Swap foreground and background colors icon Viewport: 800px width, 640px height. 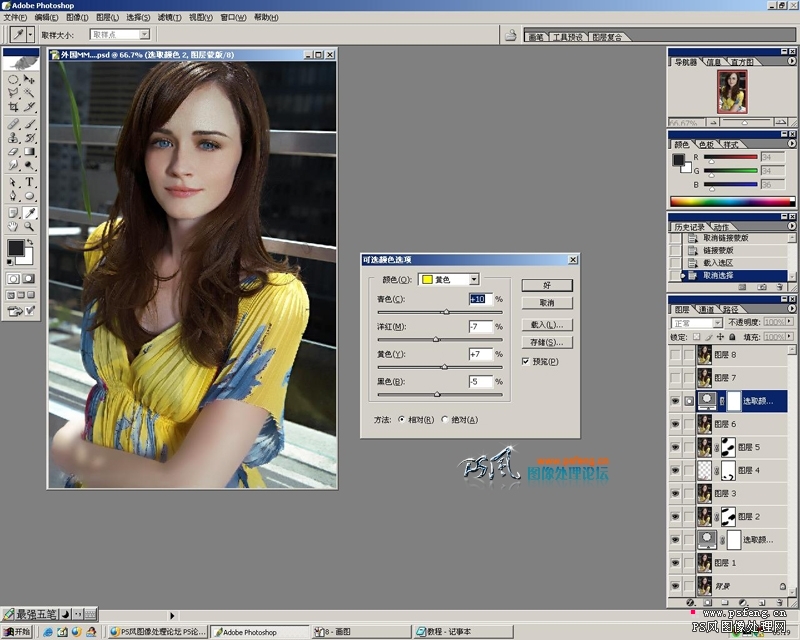coord(30,242)
